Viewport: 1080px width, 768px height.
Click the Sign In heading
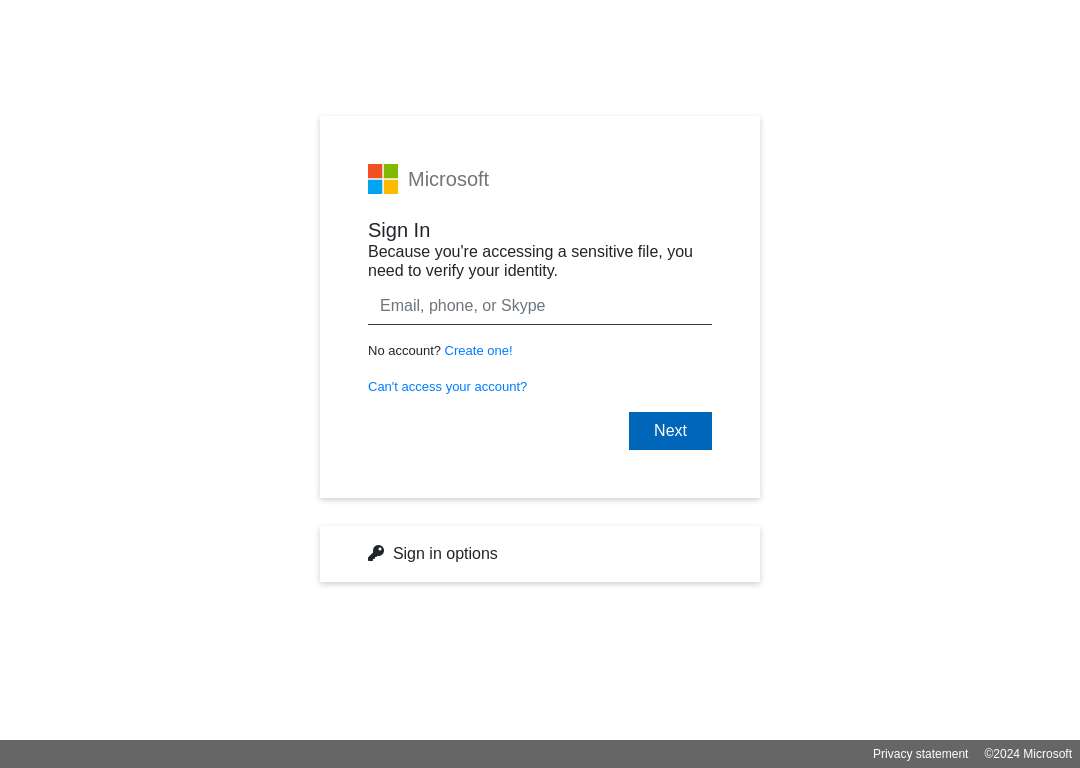[x=399, y=230]
